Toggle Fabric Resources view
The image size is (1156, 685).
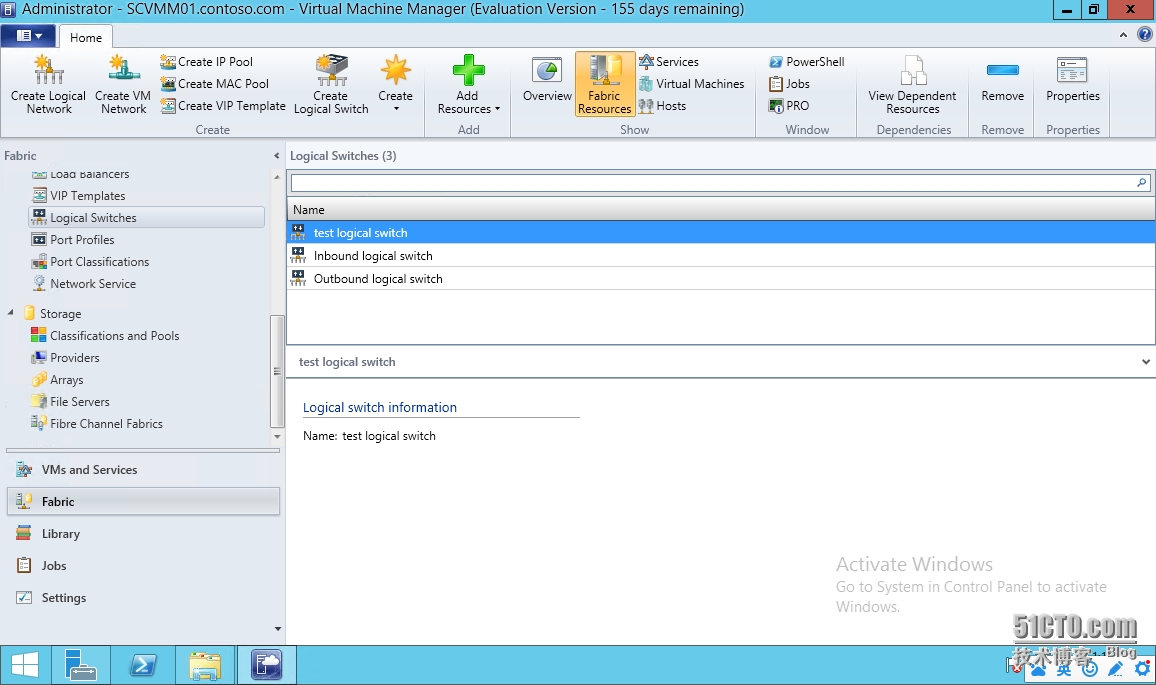[605, 84]
